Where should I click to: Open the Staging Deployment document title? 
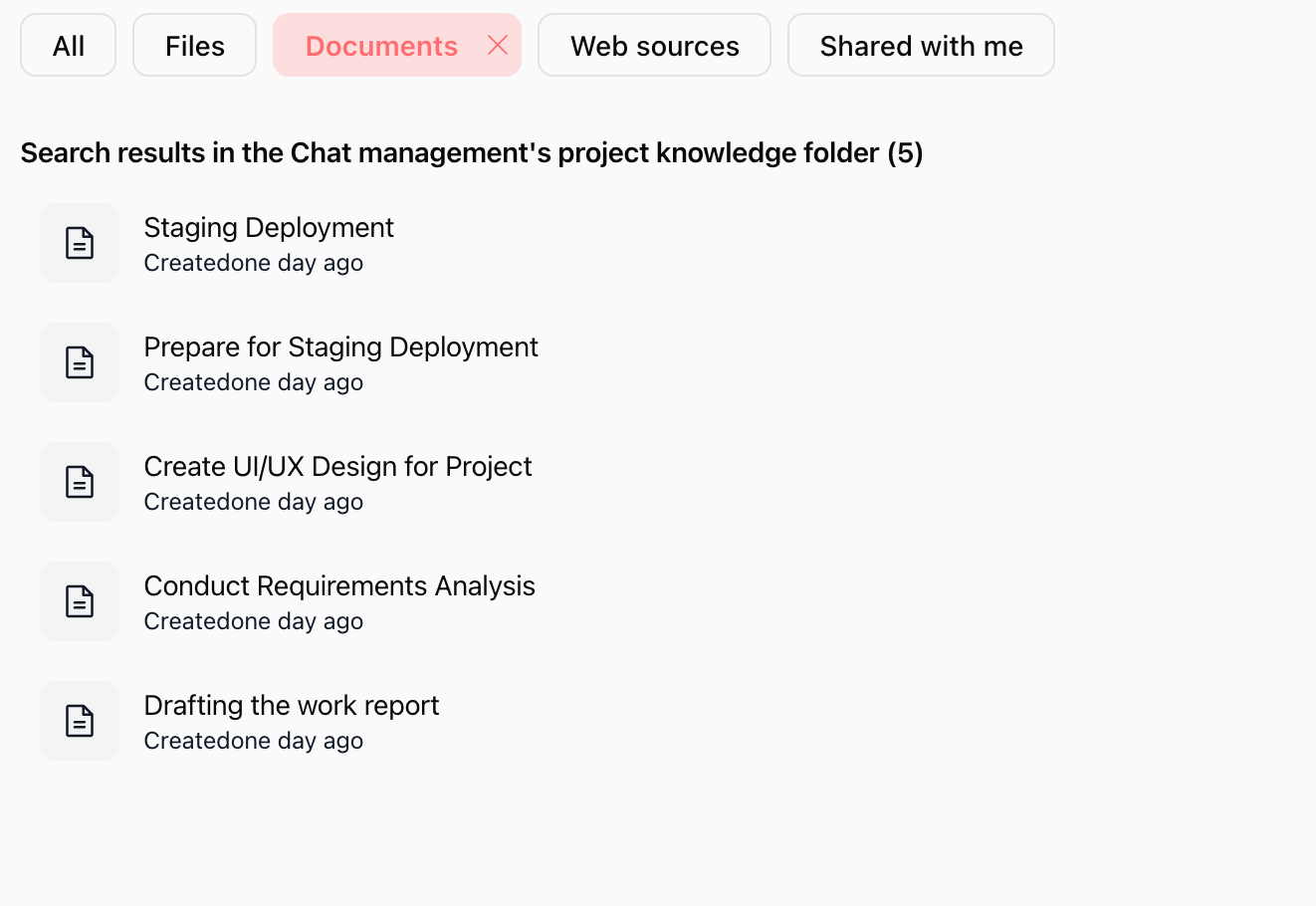tap(269, 227)
